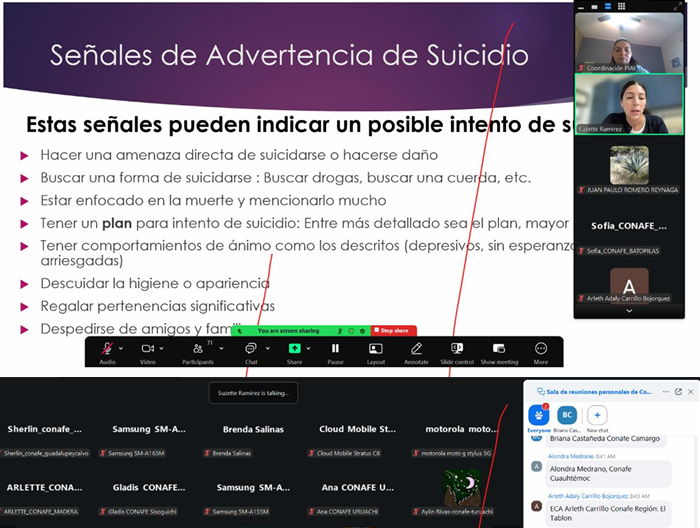Select the Everyone chat tab
This screenshot has width=700, height=528.
click(539, 416)
